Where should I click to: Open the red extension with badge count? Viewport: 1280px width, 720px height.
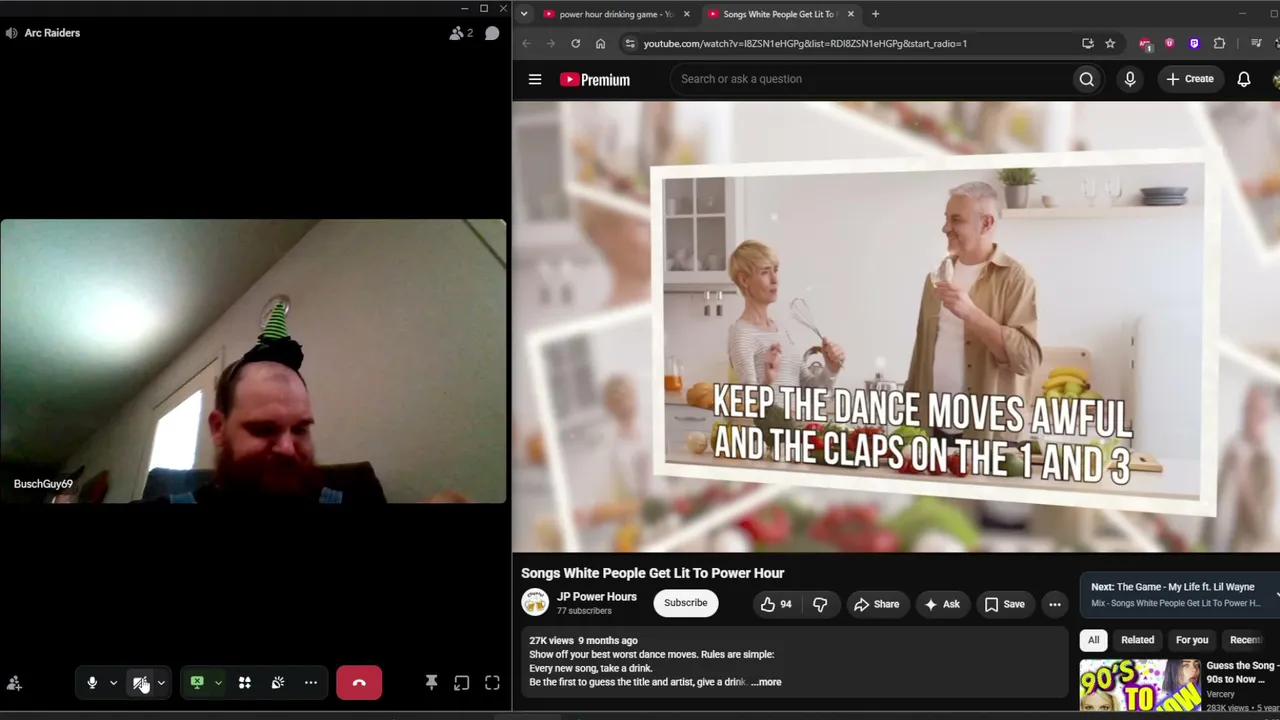pos(1146,44)
